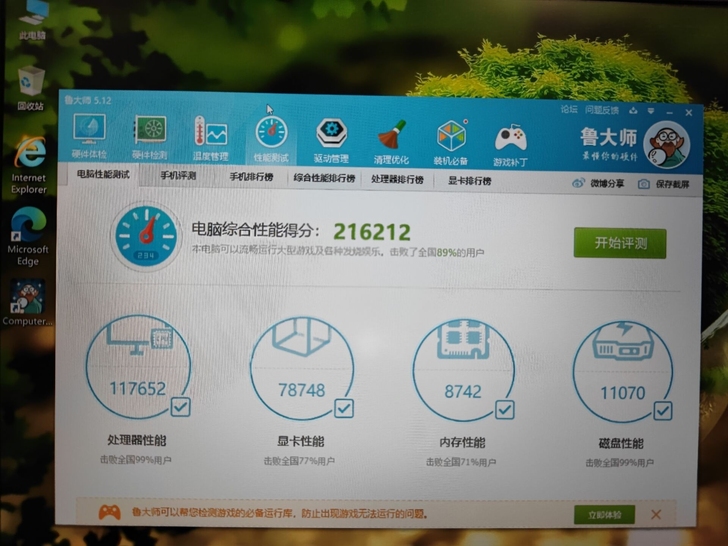Screen dimensions: 728x546
Task: Click the orange gamepad icon in the banner
Action: [110, 513]
